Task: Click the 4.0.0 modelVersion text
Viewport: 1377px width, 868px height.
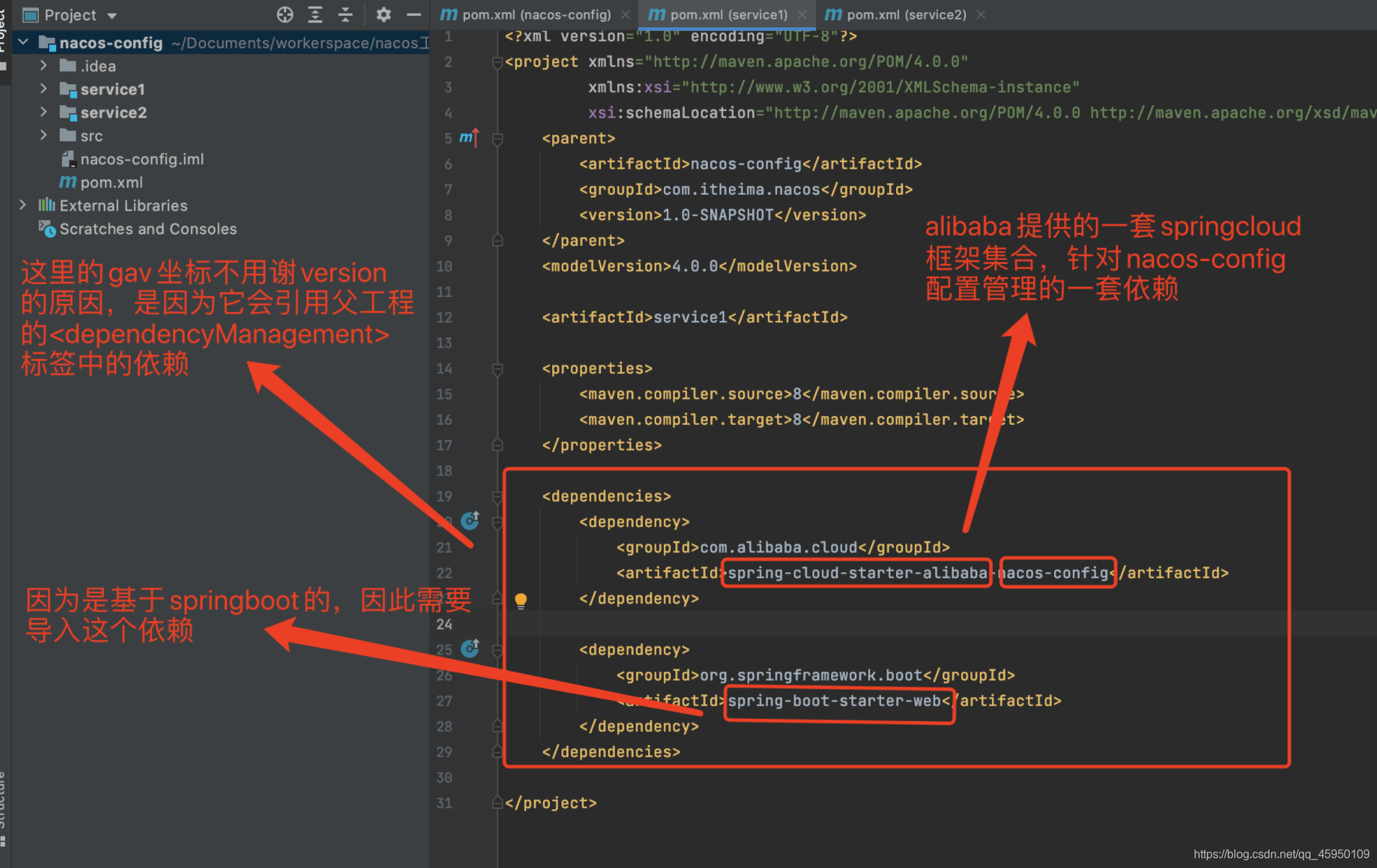Action: point(695,266)
